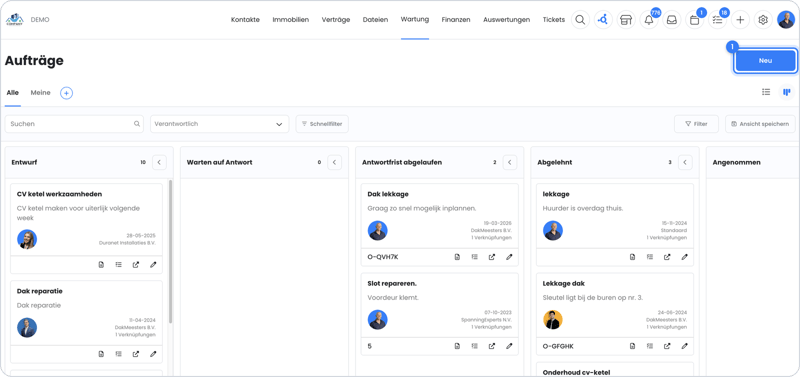Click into the Suchen input field
The width and height of the screenshot is (800, 377).
pos(74,124)
